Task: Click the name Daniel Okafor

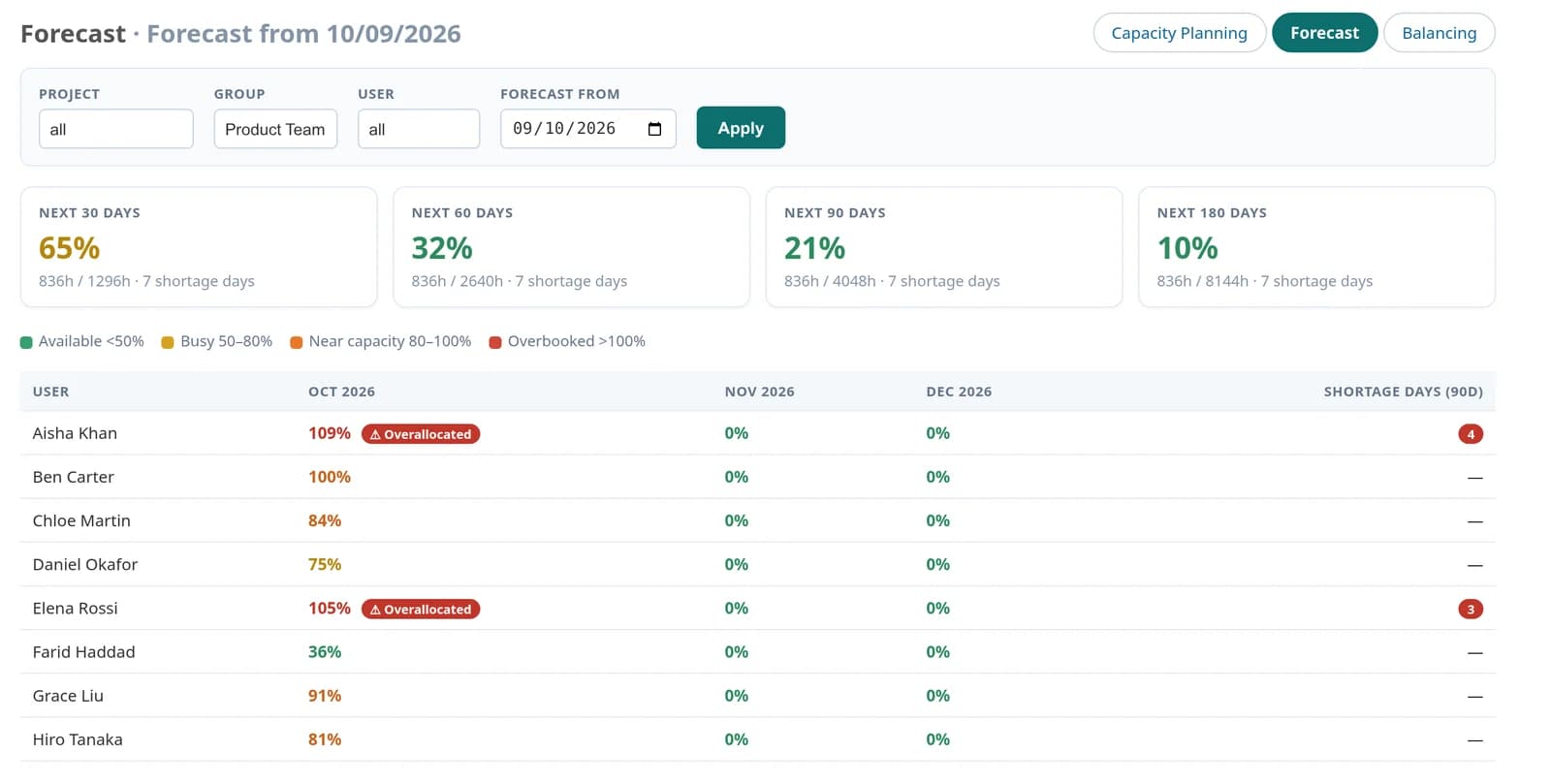Action: tap(85, 564)
